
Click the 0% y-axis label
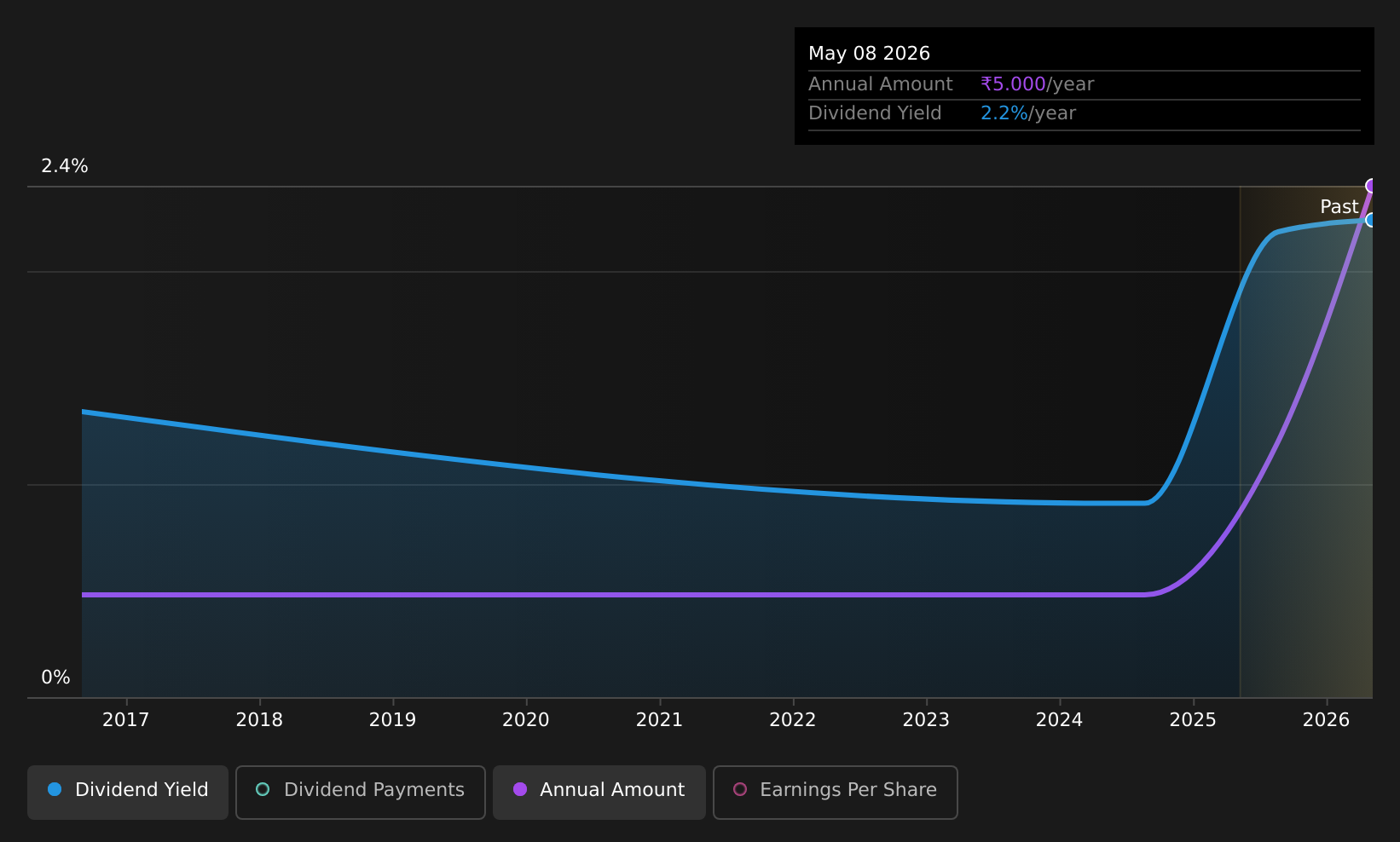(55, 678)
